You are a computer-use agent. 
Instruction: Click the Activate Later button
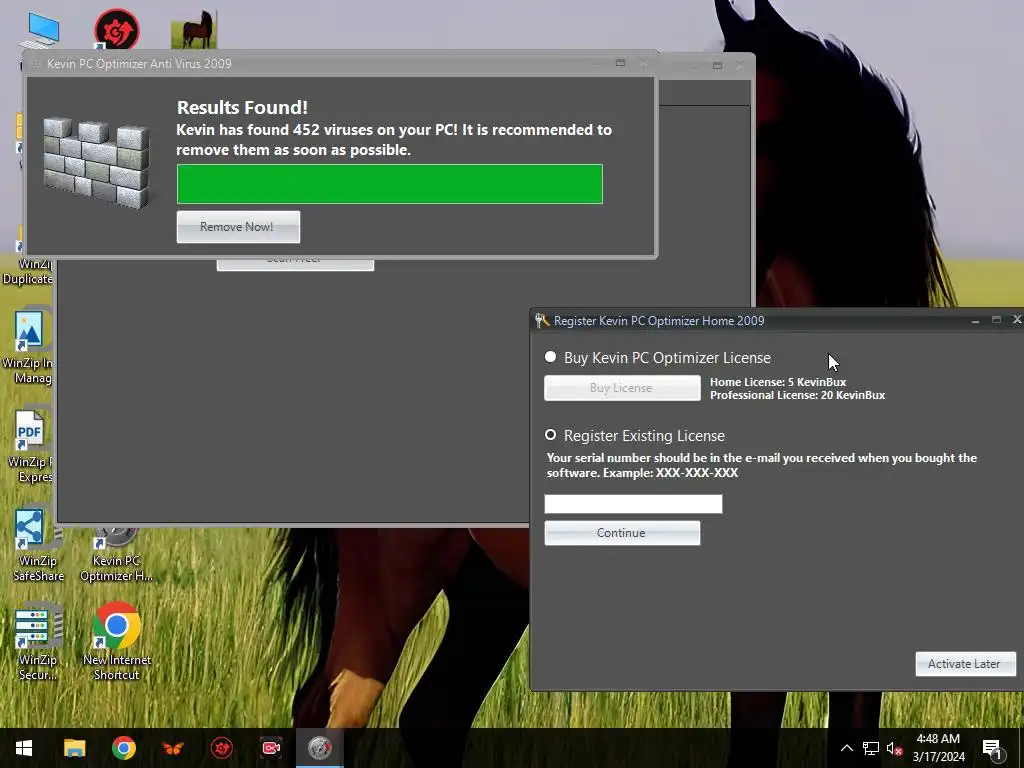965,664
